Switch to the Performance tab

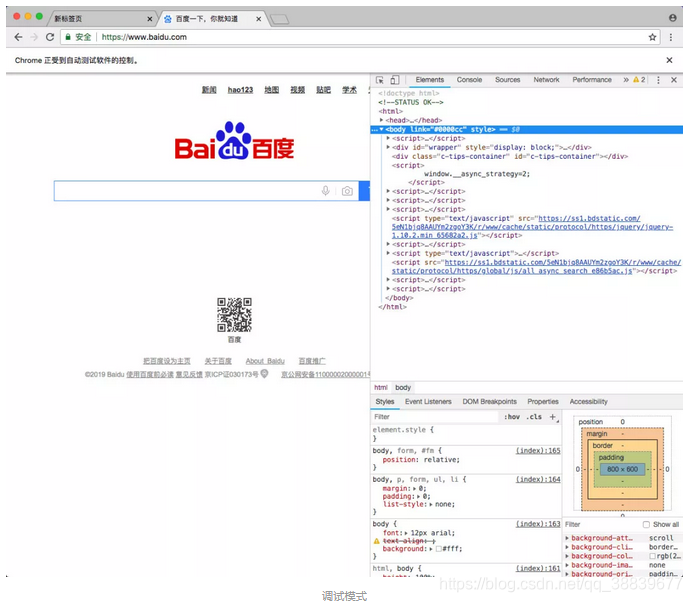click(592, 80)
